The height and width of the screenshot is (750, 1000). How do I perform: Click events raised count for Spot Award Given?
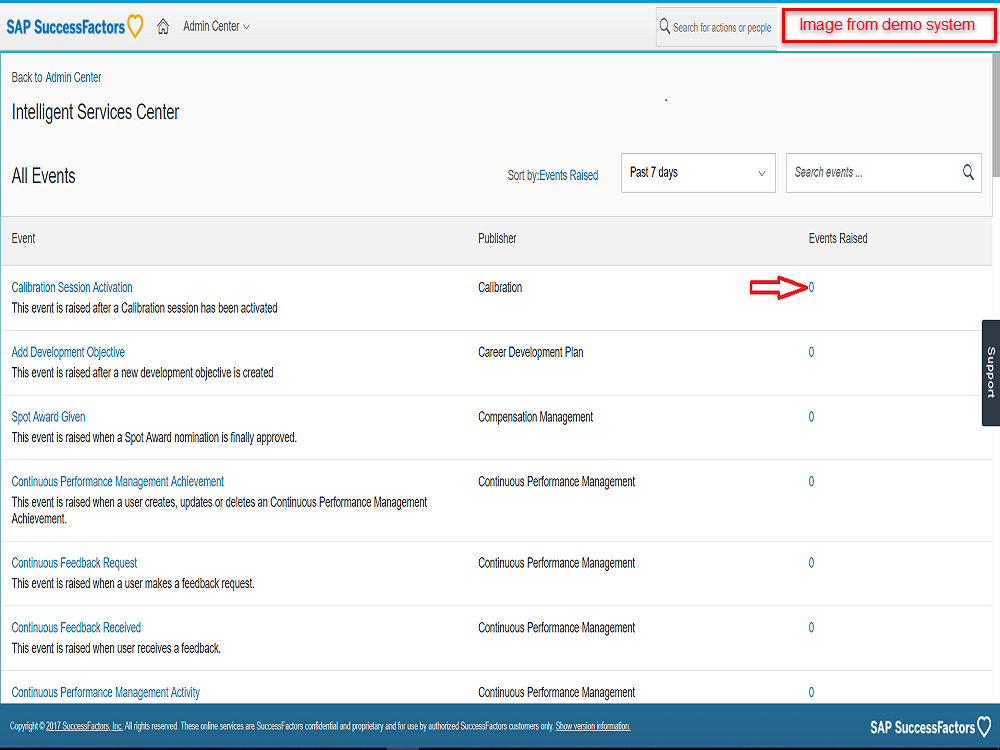[811, 416]
